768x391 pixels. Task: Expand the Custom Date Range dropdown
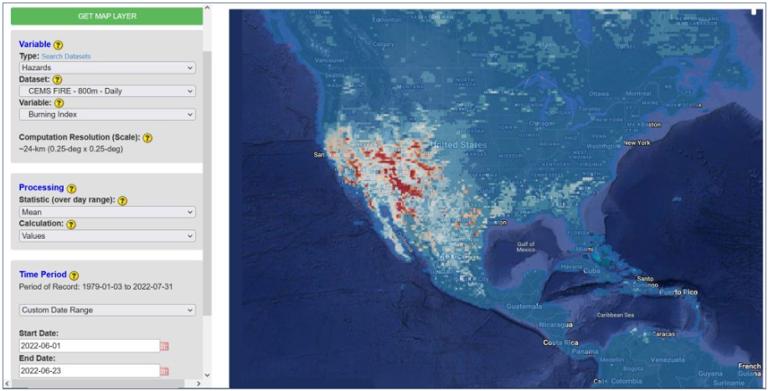(x=107, y=310)
